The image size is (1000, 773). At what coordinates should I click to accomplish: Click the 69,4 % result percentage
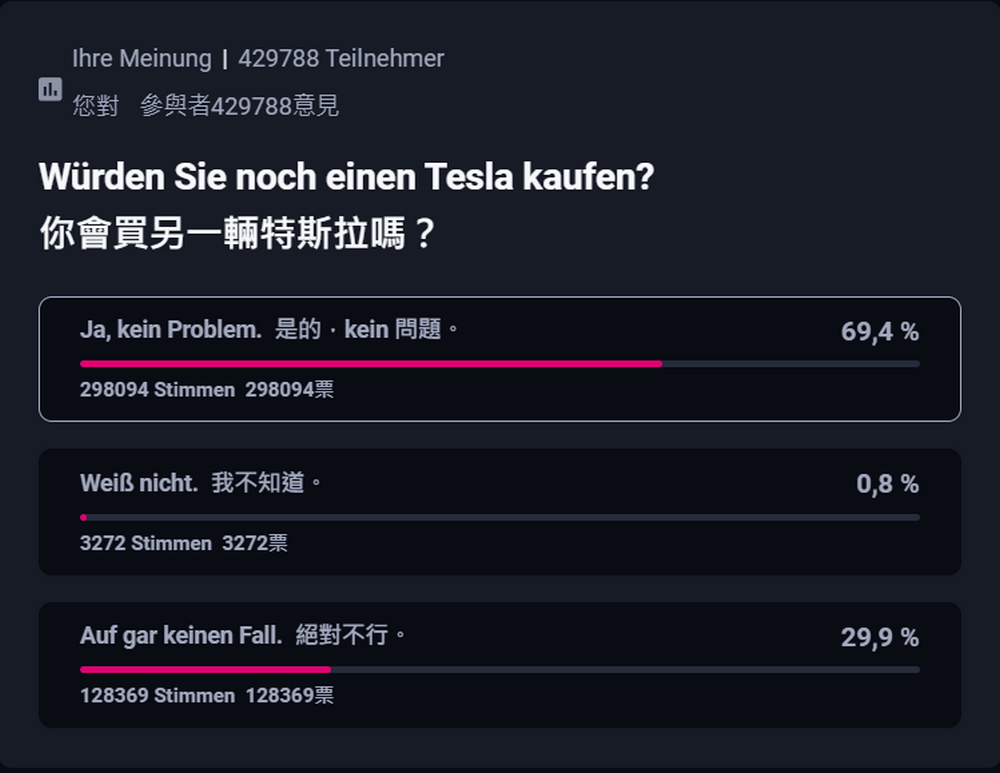pos(879,332)
